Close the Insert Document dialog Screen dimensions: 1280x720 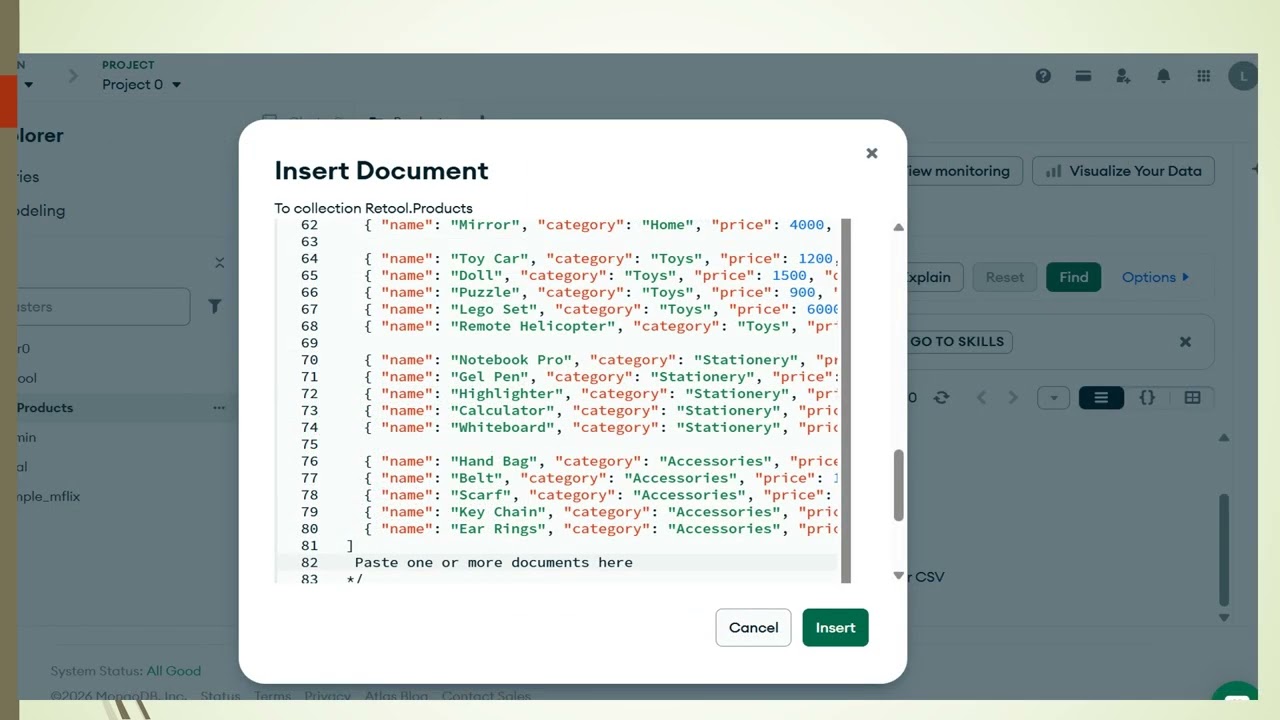871,153
